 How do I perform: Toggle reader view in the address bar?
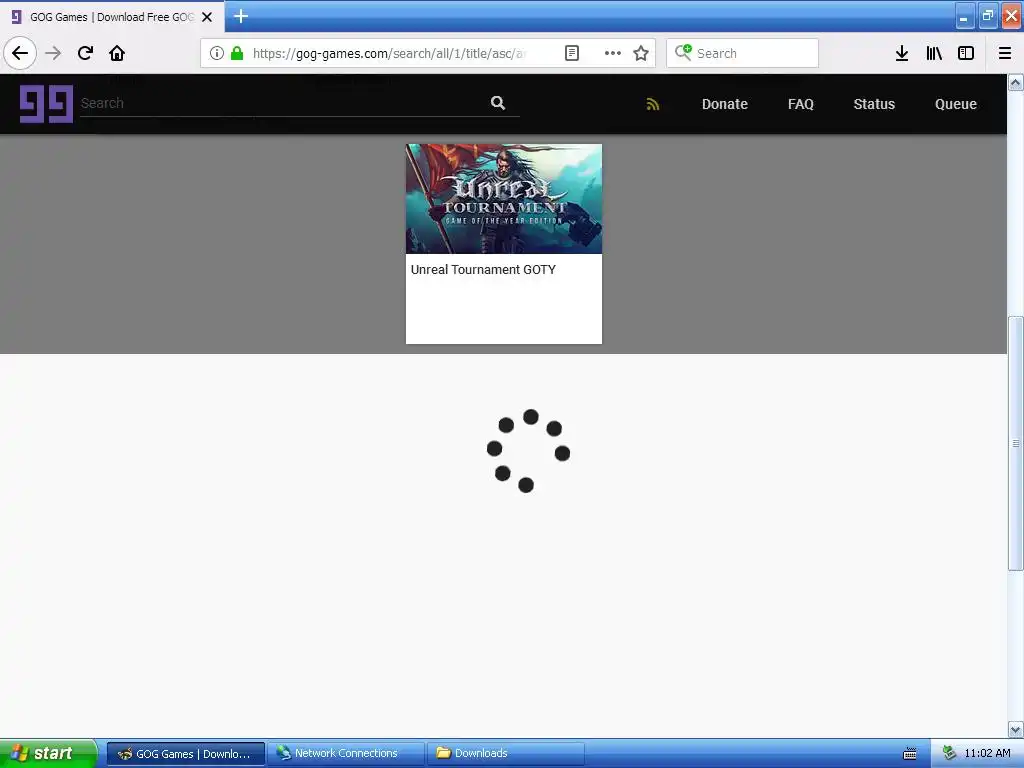tap(571, 53)
